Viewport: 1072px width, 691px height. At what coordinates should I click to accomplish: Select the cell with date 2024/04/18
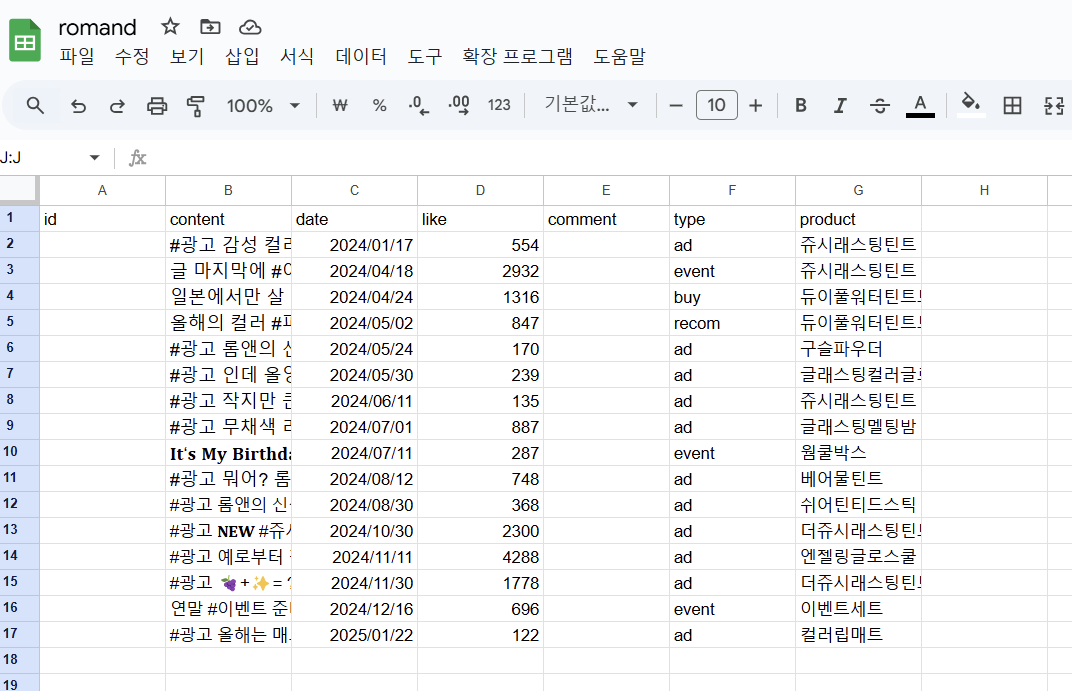point(354,271)
